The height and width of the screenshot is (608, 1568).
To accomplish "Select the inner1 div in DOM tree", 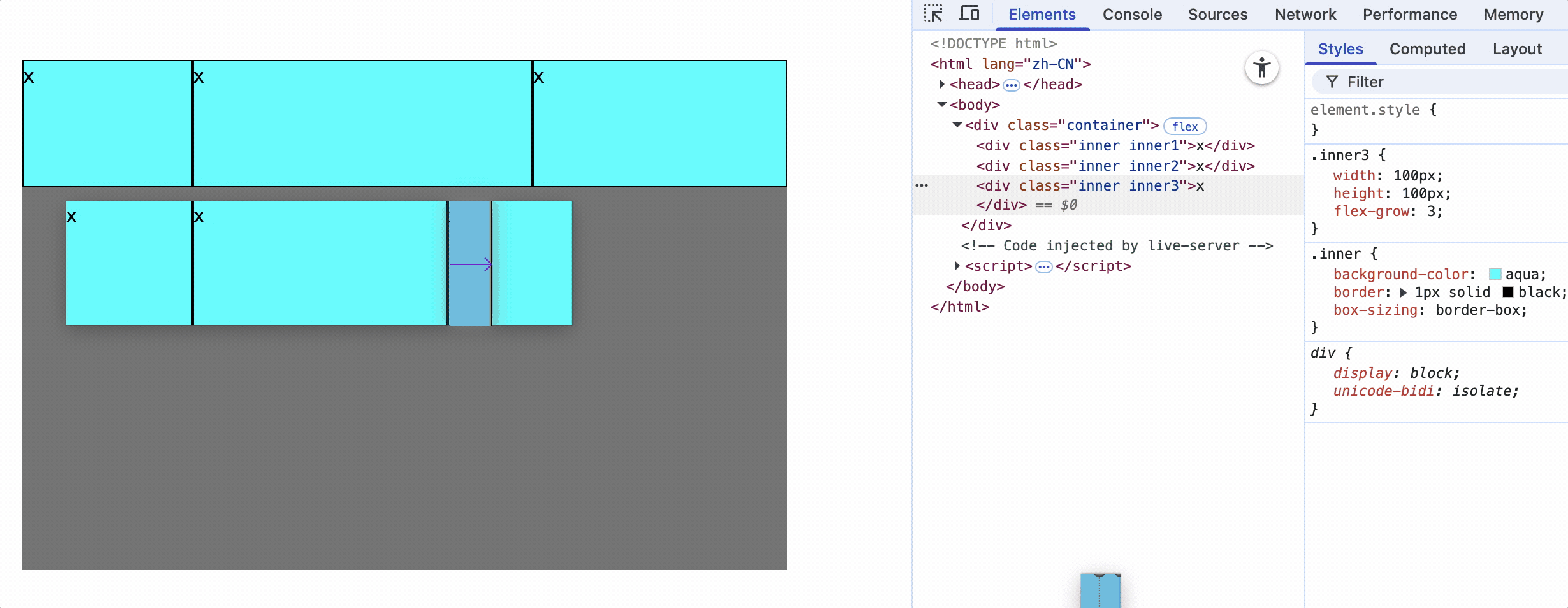I will point(1115,145).
